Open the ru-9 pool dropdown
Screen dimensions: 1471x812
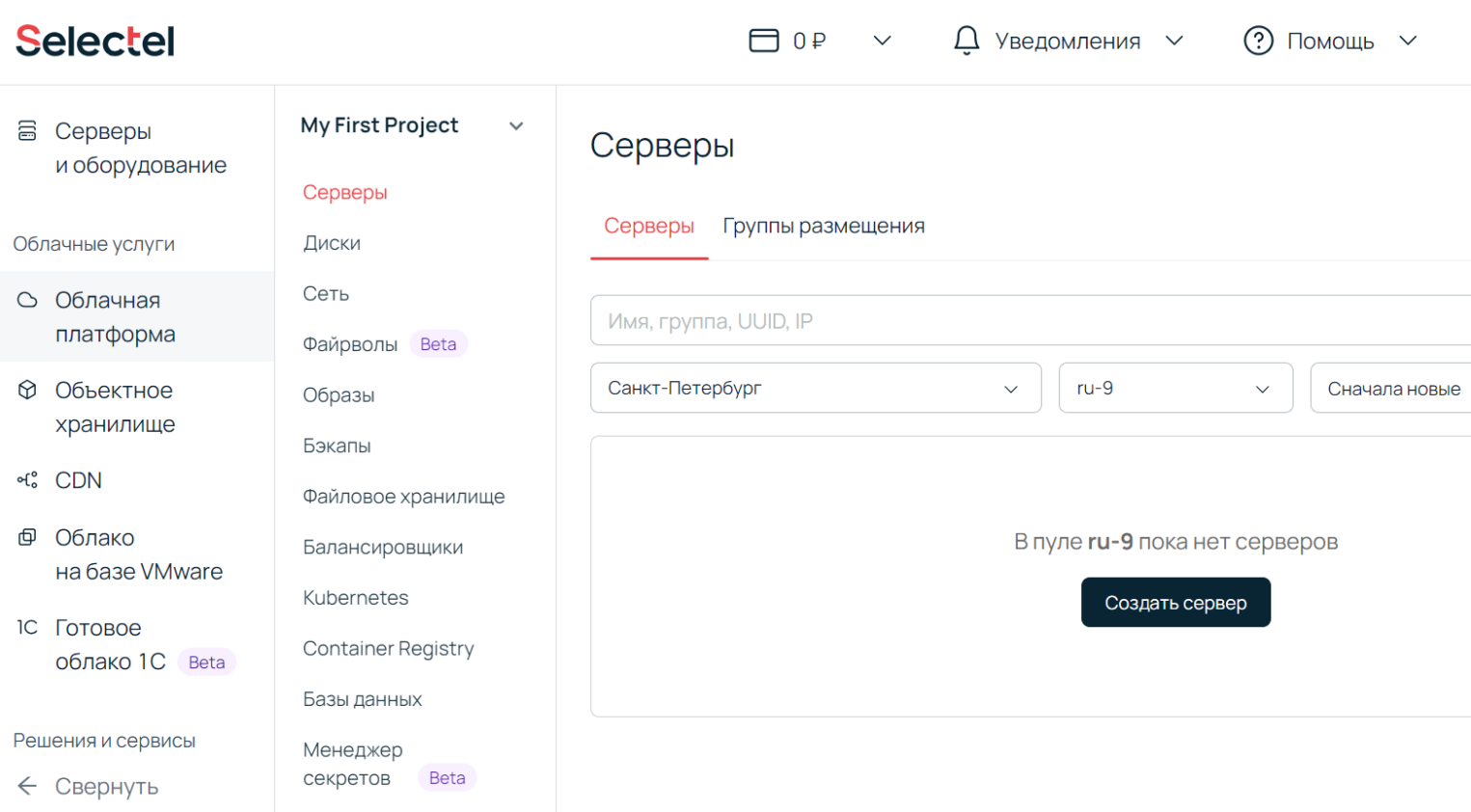click(x=1176, y=388)
